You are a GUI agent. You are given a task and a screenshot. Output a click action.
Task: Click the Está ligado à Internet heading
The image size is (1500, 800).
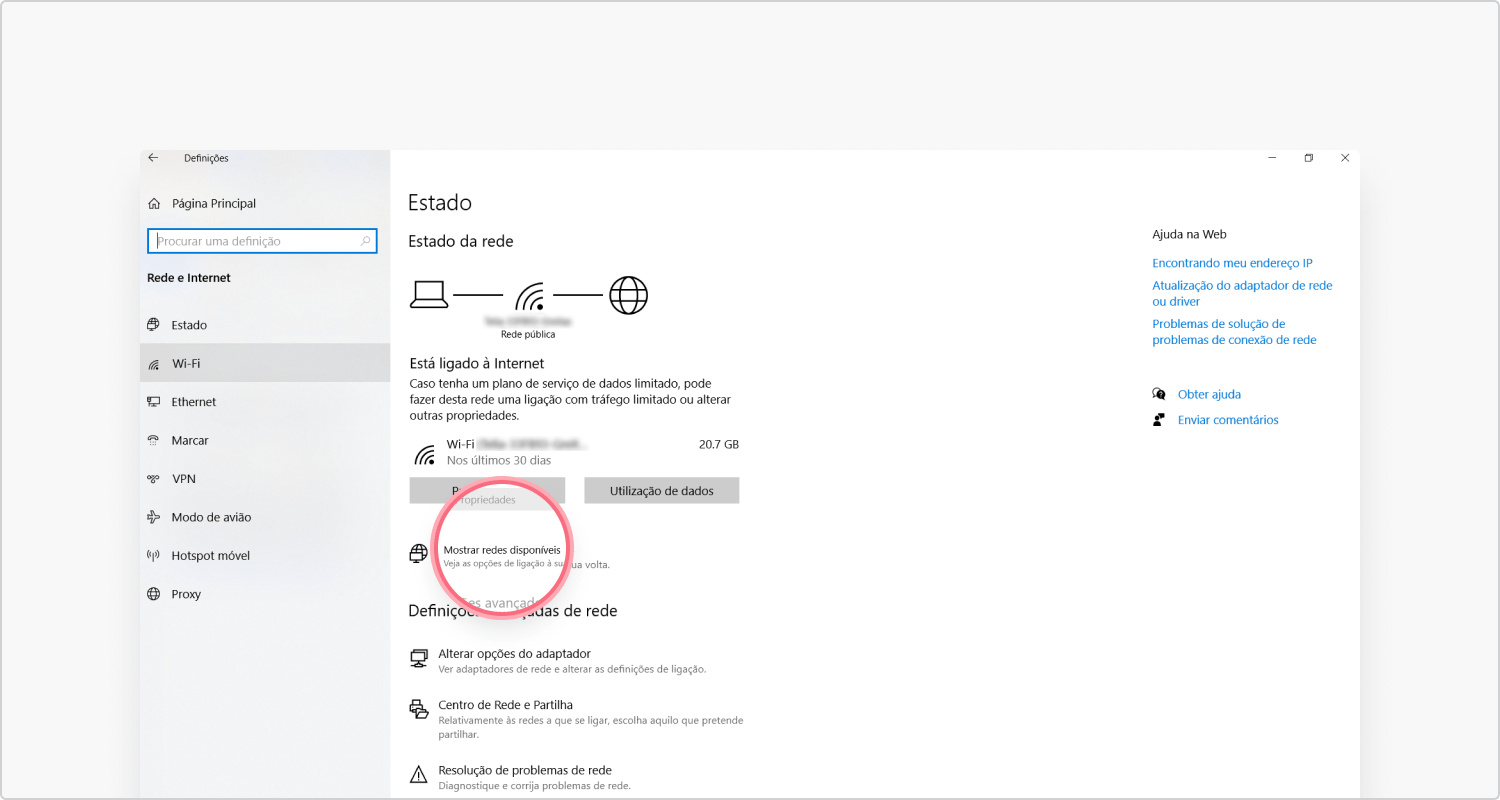477,364
